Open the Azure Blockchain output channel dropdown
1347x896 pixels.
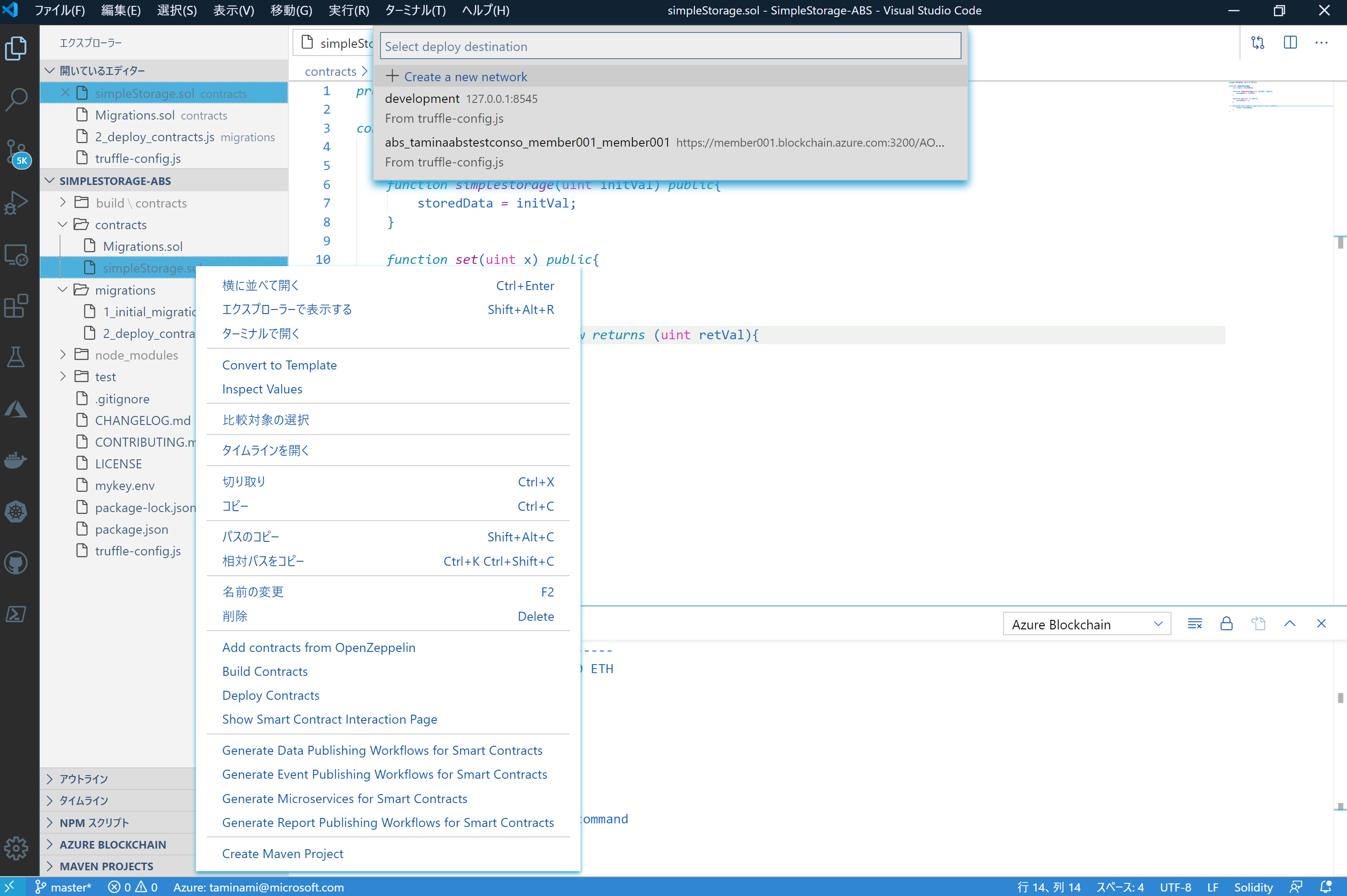[x=1086, y=624]
